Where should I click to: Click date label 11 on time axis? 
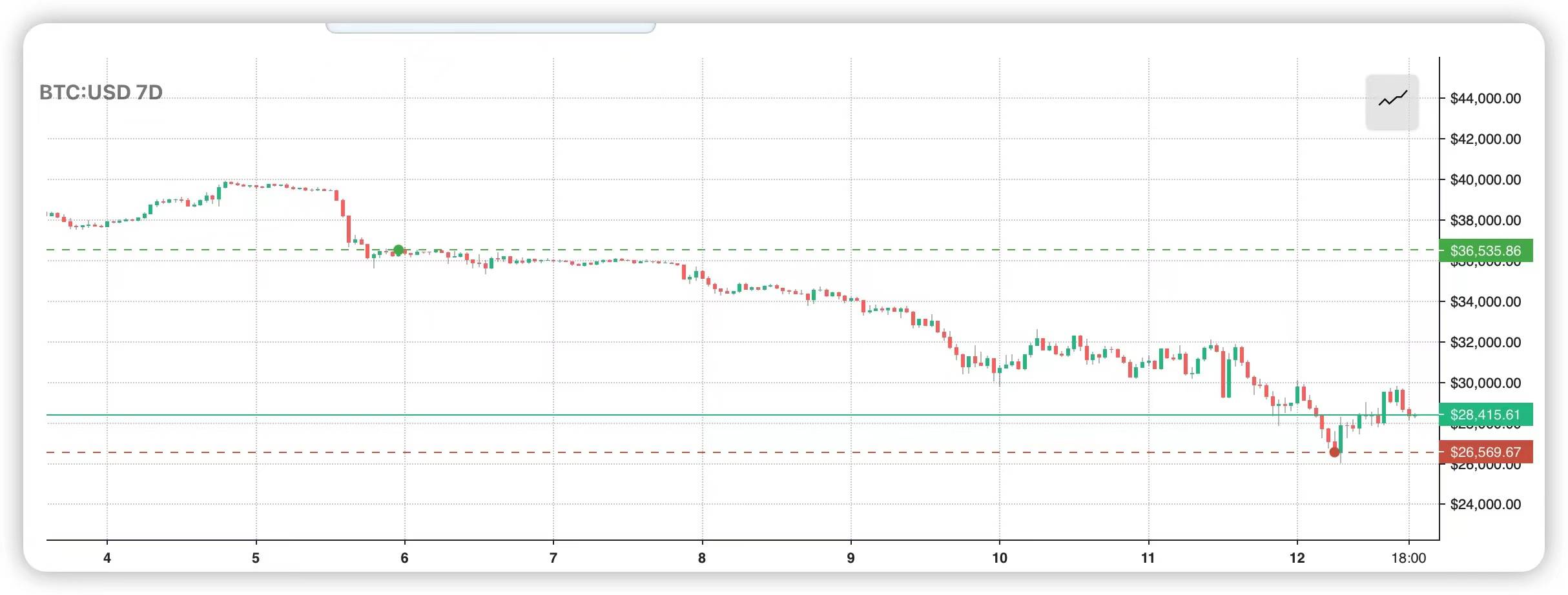click(1148, 558)
